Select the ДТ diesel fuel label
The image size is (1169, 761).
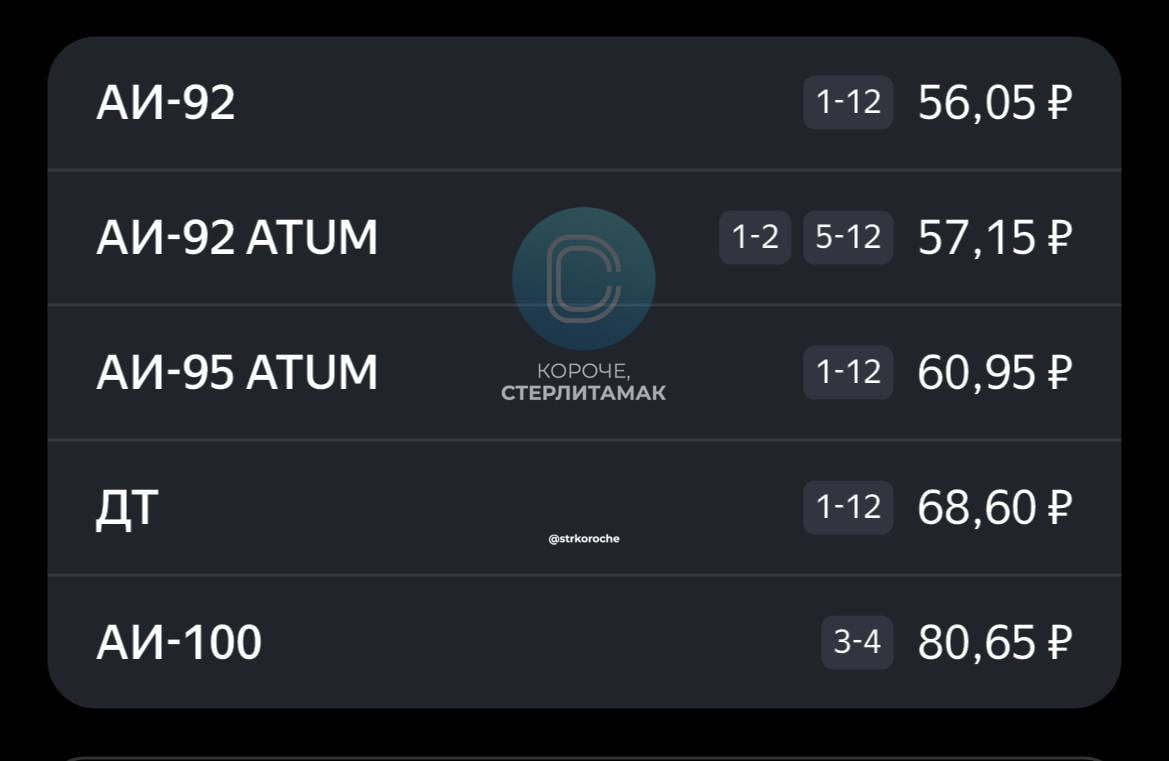[127, 508]
